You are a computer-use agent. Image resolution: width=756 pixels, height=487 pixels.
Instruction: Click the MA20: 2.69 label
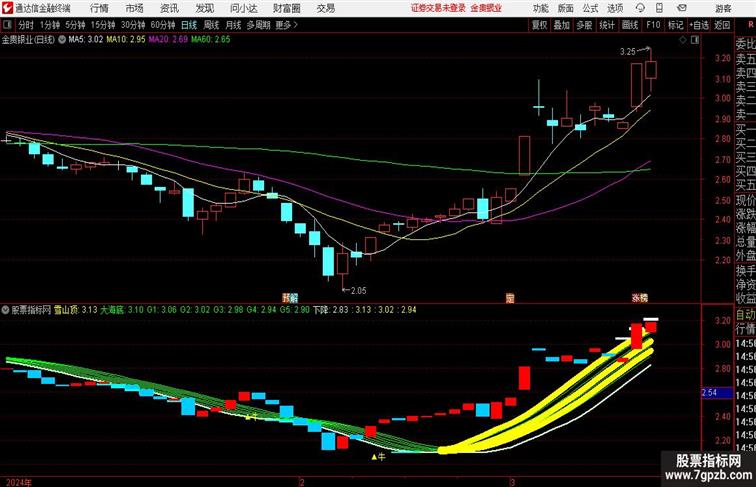pos(168,40)
